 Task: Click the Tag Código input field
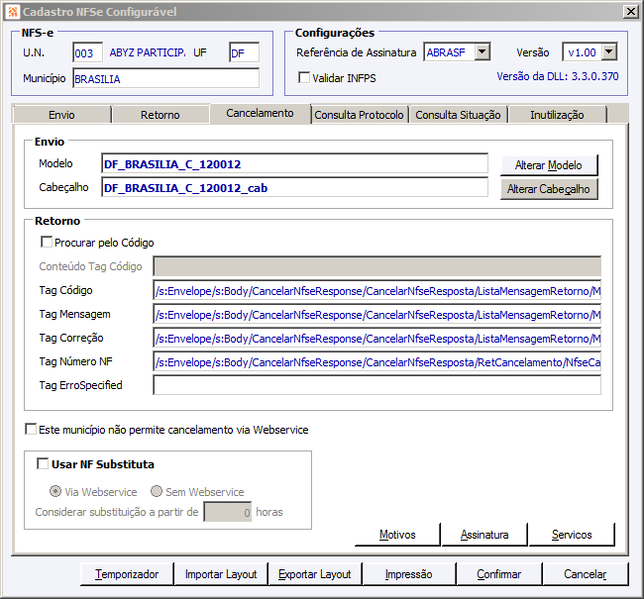377,291
